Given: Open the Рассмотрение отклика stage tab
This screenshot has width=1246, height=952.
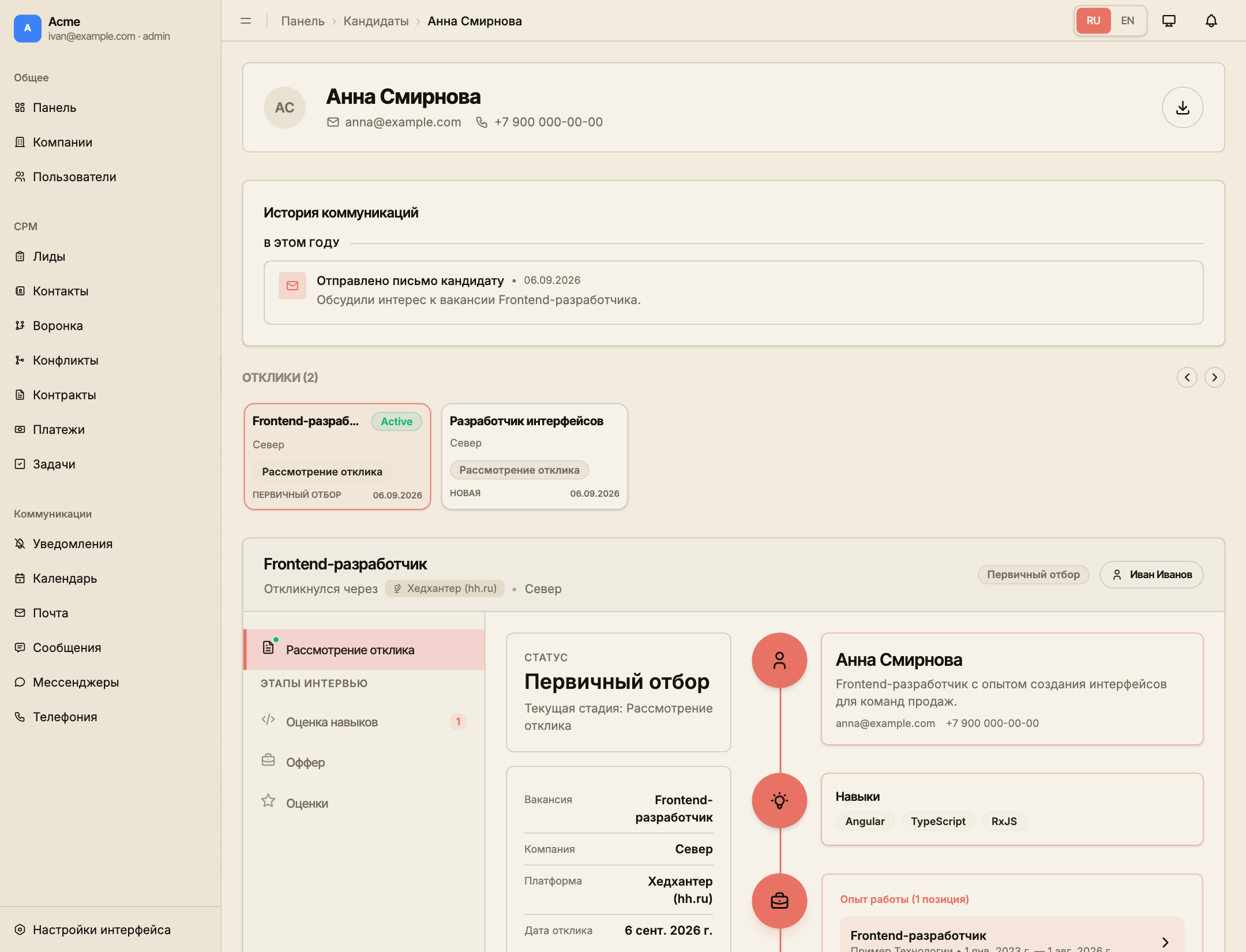Looking at the screenshot, I should 365,650.
